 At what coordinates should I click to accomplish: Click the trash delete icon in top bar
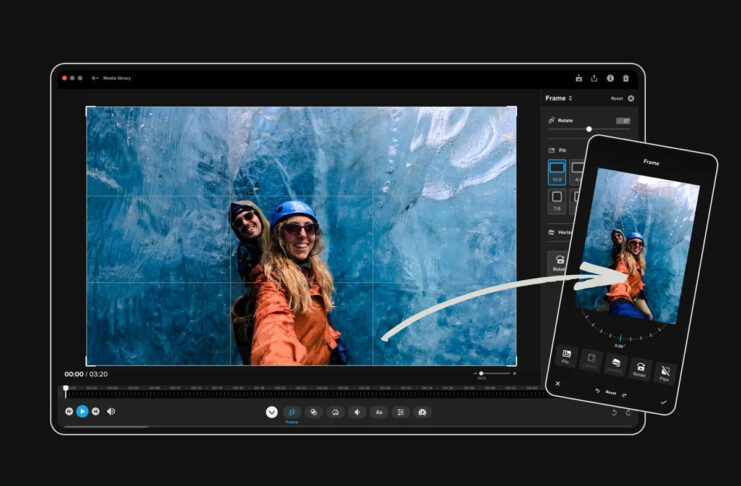point(626,78)
